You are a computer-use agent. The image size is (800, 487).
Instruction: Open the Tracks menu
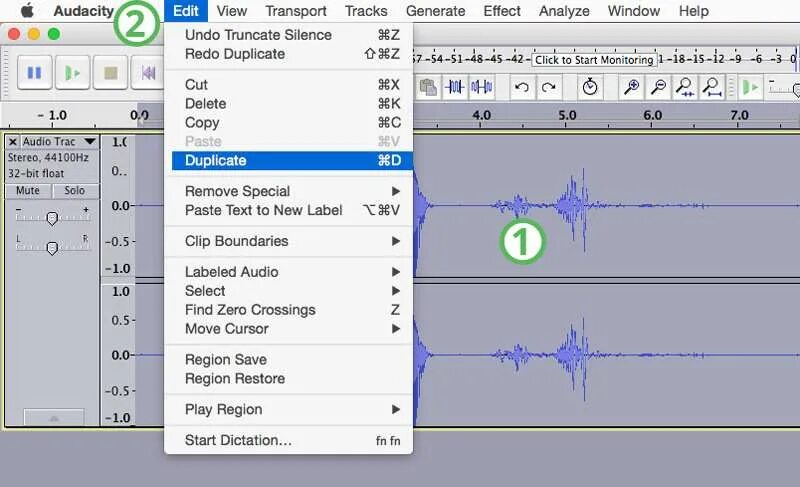(366, 11)
